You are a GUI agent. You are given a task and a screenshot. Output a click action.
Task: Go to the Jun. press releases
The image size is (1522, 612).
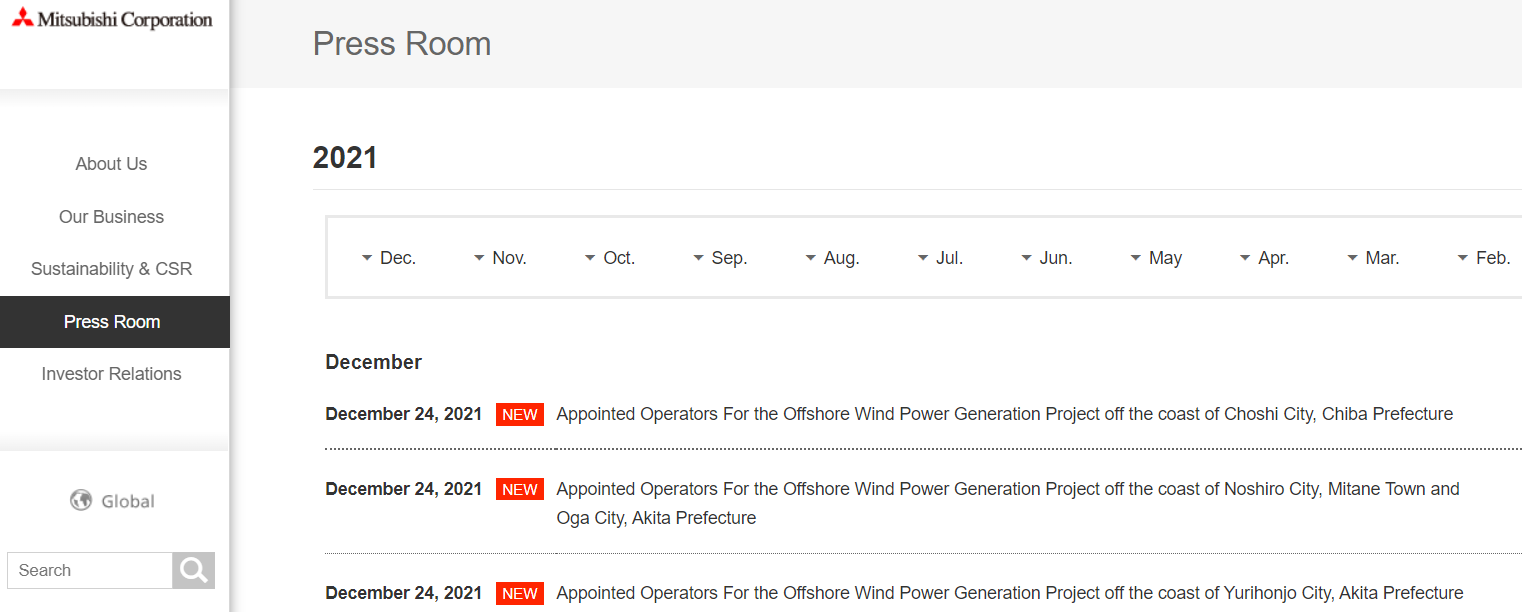click(x=1047, y=258)
